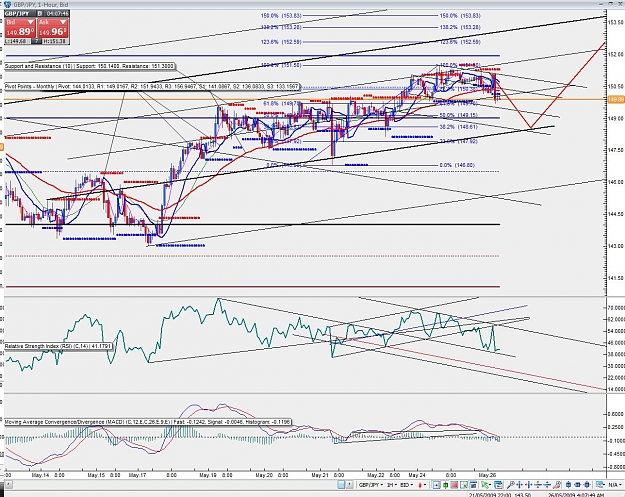Click the 38.2% (148.61) Fibonacci retracement label
The image size is (625, 497).
(460, 127)
